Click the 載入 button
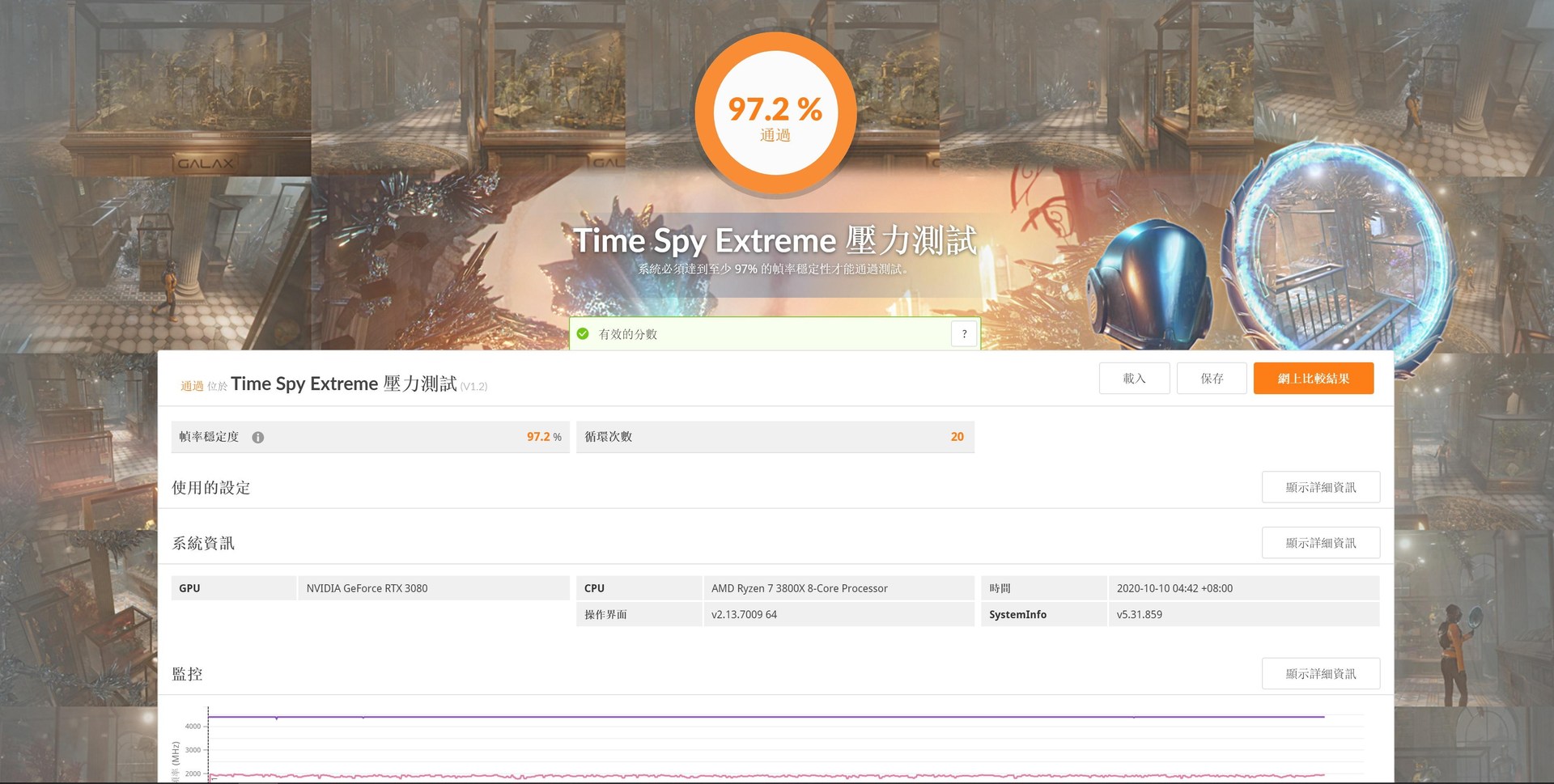 coord(1134,378)
